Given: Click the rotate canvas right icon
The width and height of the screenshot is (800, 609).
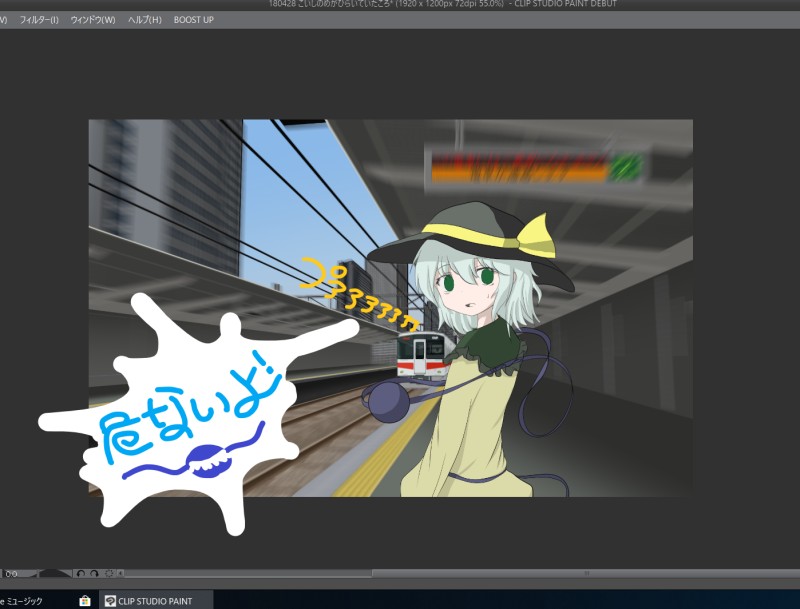Looking at the screenshot, I should [x=94, y=573].
